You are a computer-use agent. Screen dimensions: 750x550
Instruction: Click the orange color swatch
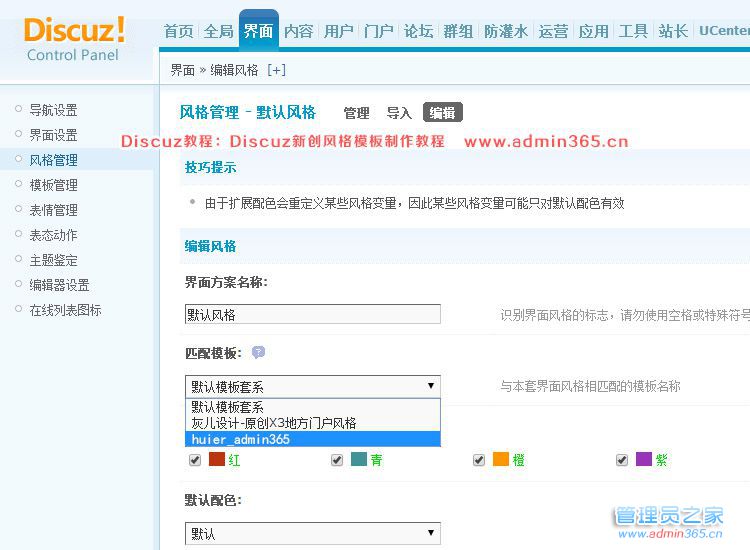(501, 459)
